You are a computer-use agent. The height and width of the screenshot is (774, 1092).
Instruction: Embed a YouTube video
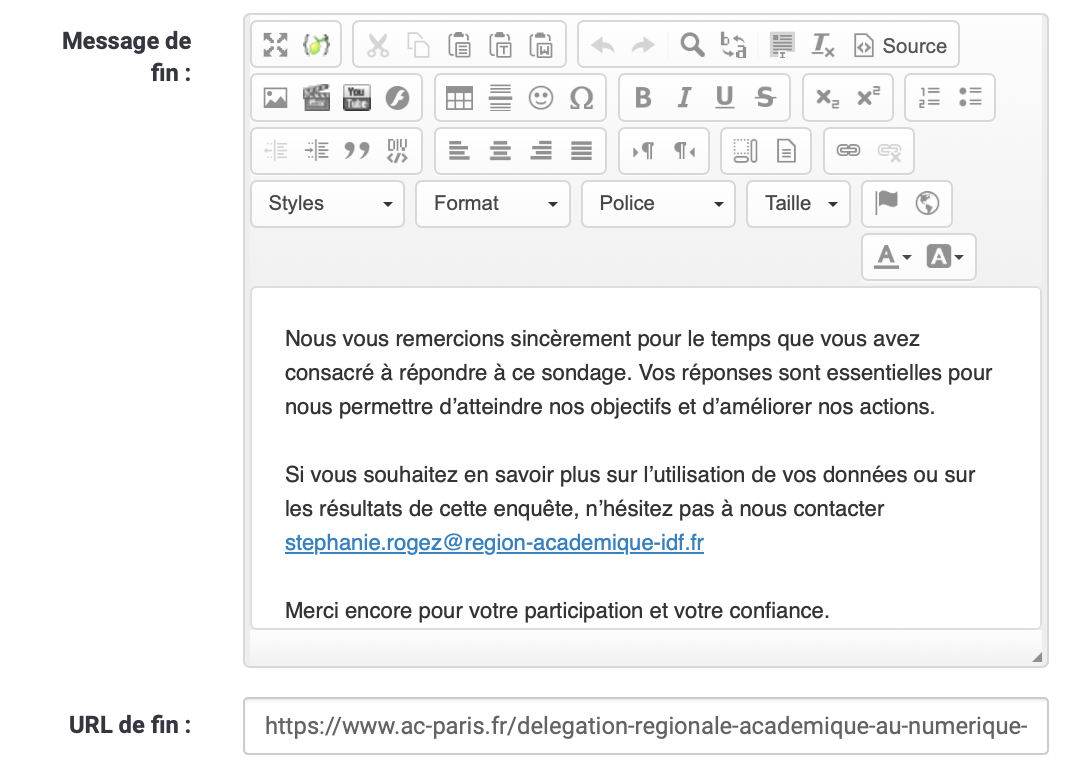pyautogui.click(x=357, y=98)
